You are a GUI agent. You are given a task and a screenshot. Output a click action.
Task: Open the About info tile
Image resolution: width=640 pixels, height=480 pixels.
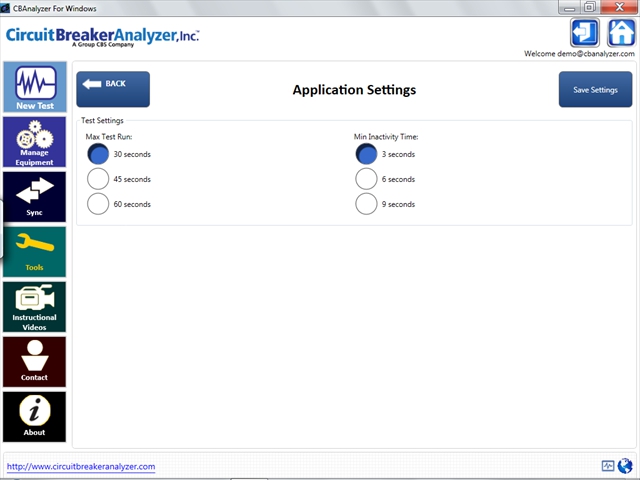(35, 417)
